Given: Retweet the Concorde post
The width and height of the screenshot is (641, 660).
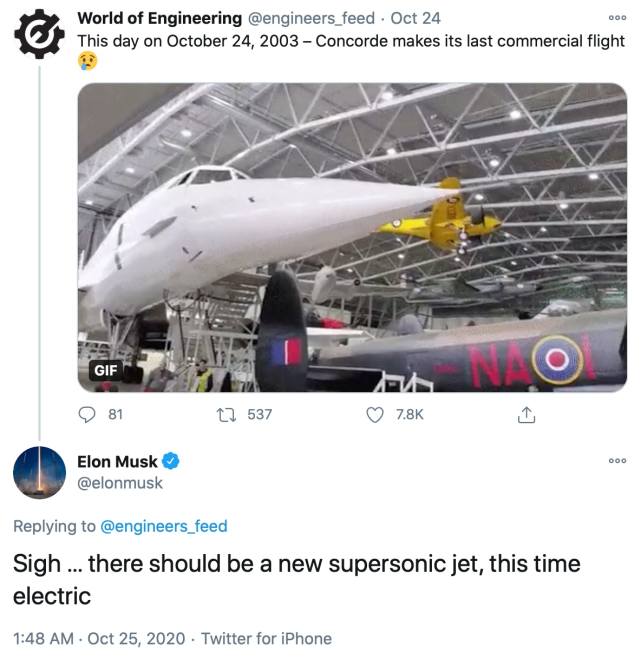Looking at the screenshot, I should tap(226, 415).
